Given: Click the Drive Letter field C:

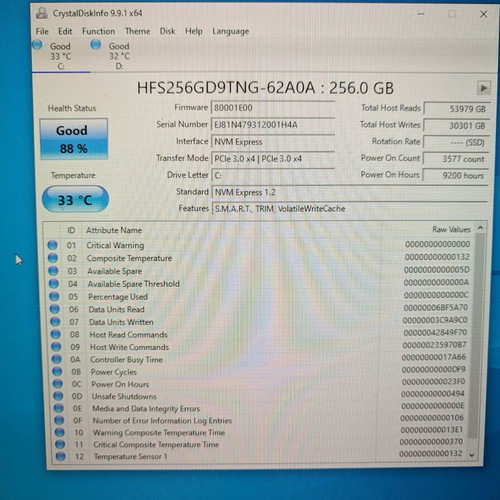Looking at the screenshot, I should point(273,175).
